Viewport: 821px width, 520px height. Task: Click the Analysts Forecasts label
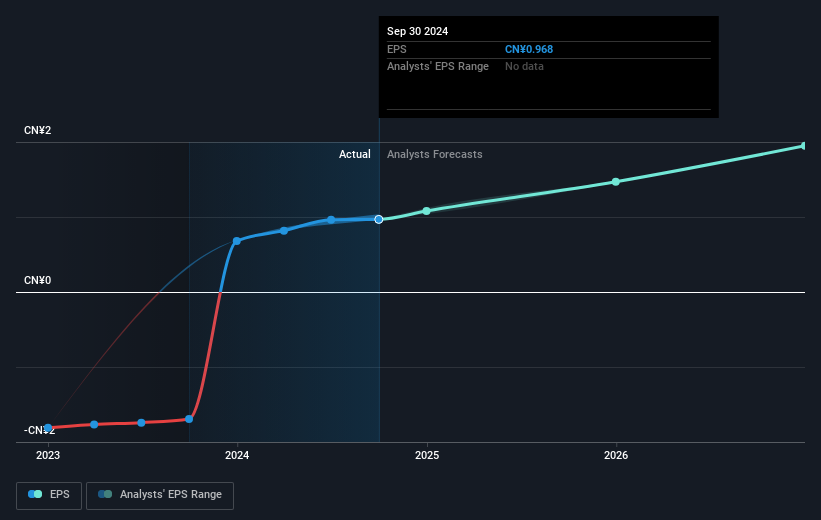pos(435,154)
